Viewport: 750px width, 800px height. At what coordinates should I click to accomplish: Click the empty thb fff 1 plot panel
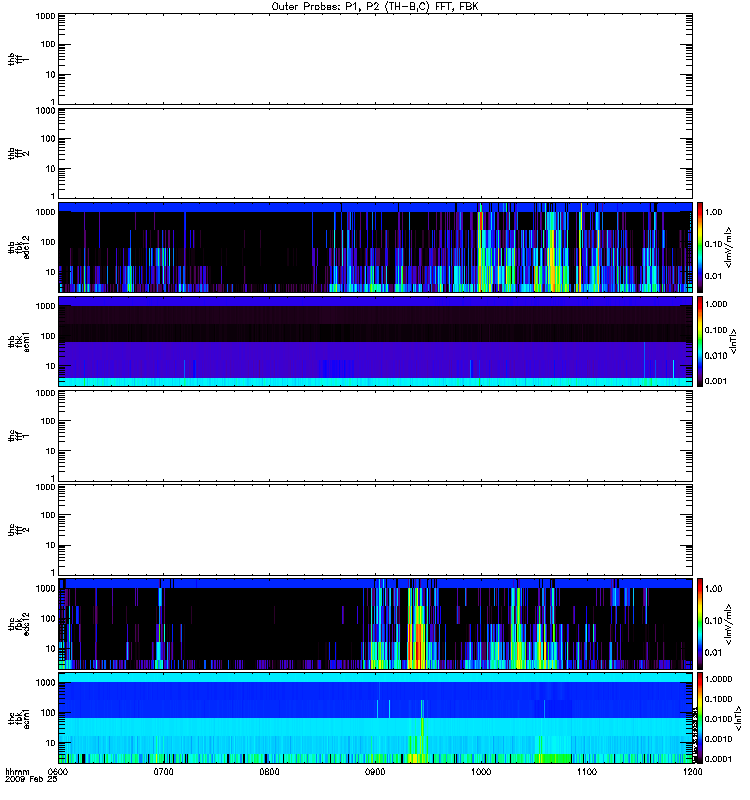coord(376,59)
